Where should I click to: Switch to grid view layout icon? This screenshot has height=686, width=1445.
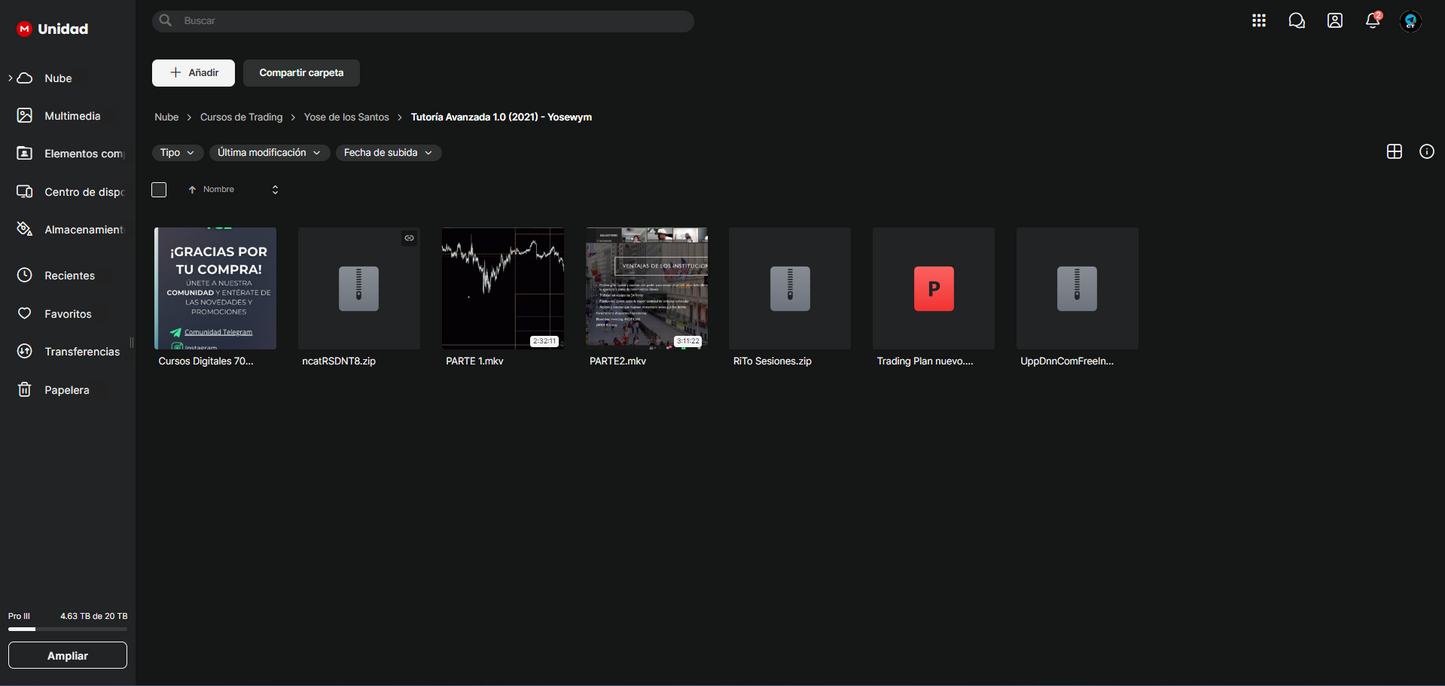tap(1394, 152)
